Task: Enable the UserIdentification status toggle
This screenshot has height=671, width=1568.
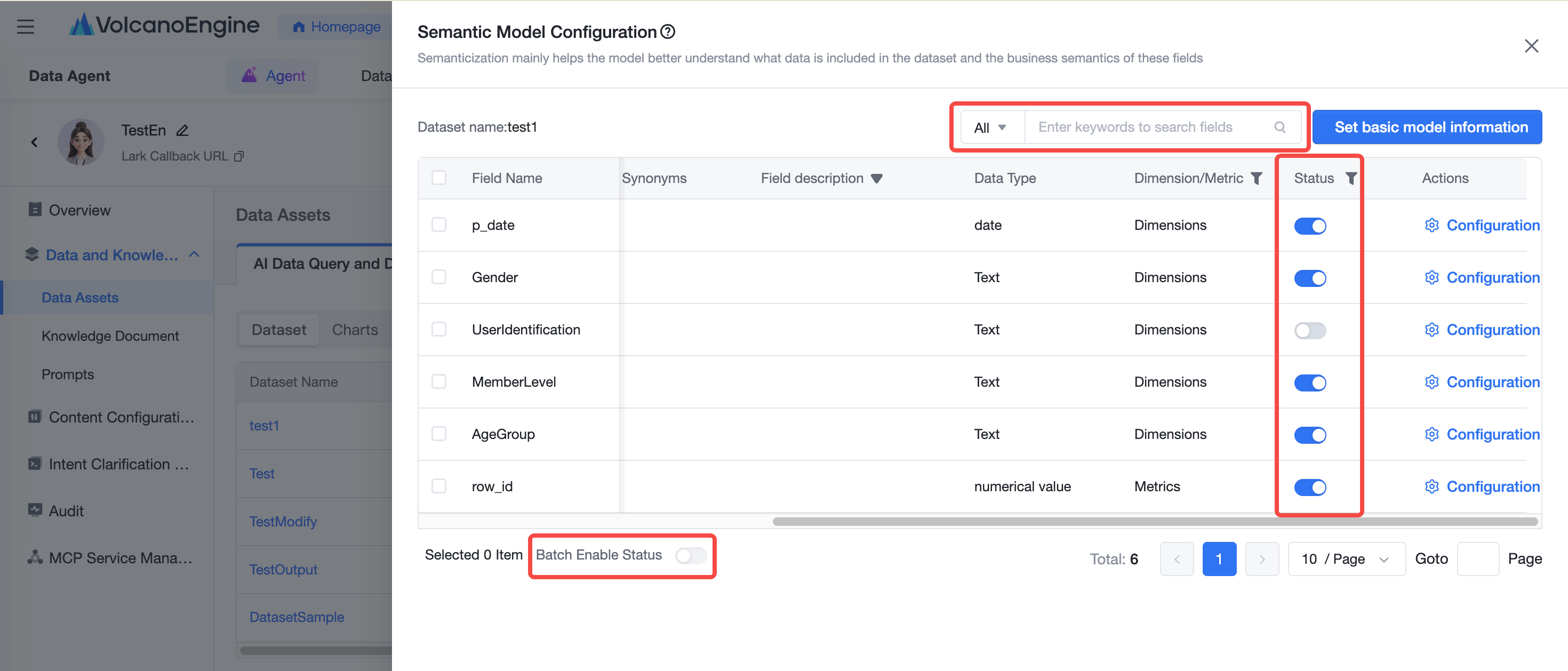Action: [x=1310, y=331]
